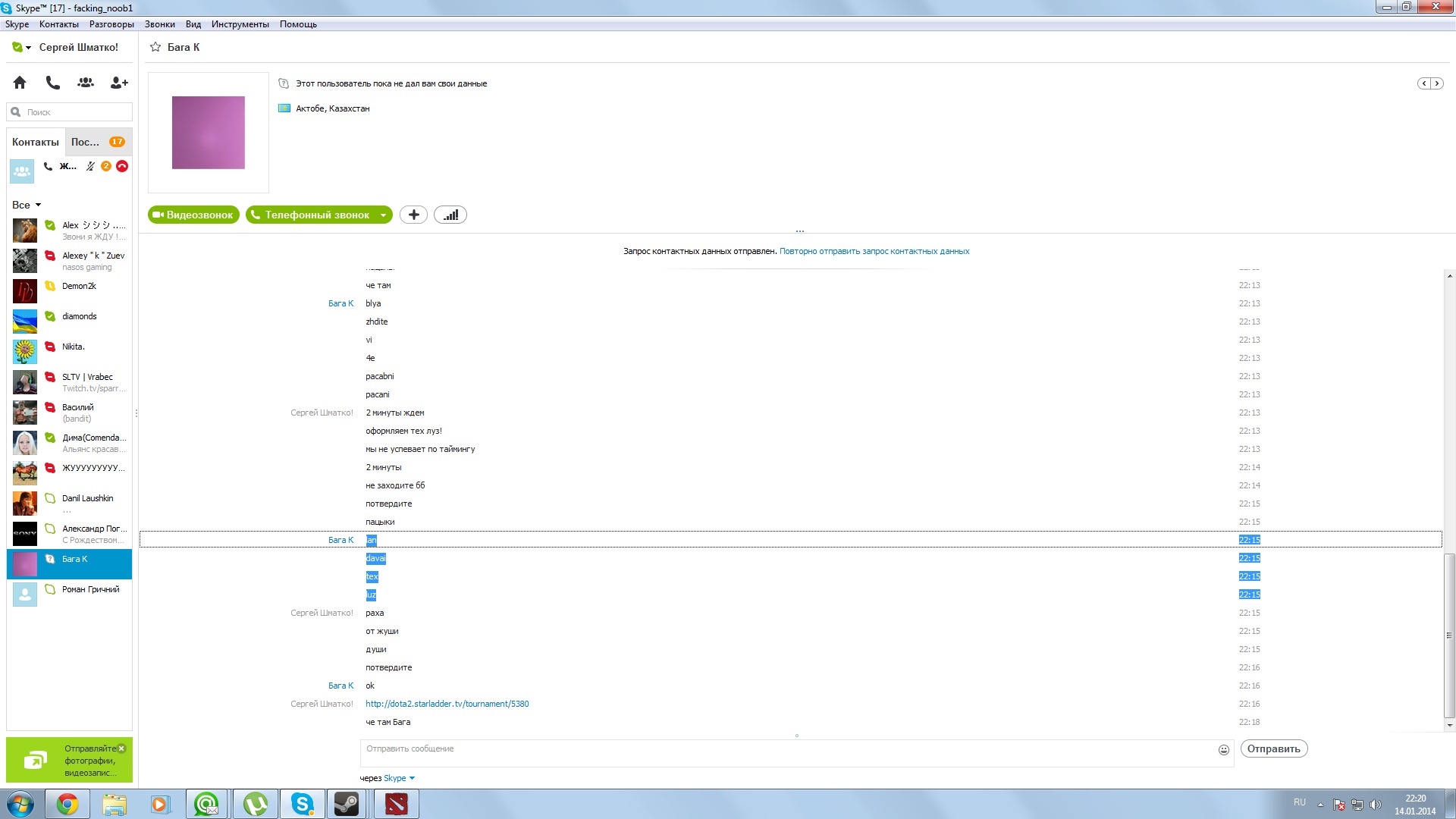Select contact Nikita.

(70, 352)
